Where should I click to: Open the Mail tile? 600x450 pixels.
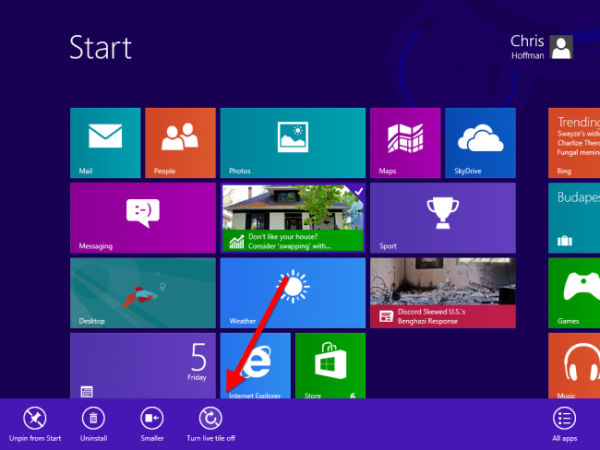click(x=105, y=143)
